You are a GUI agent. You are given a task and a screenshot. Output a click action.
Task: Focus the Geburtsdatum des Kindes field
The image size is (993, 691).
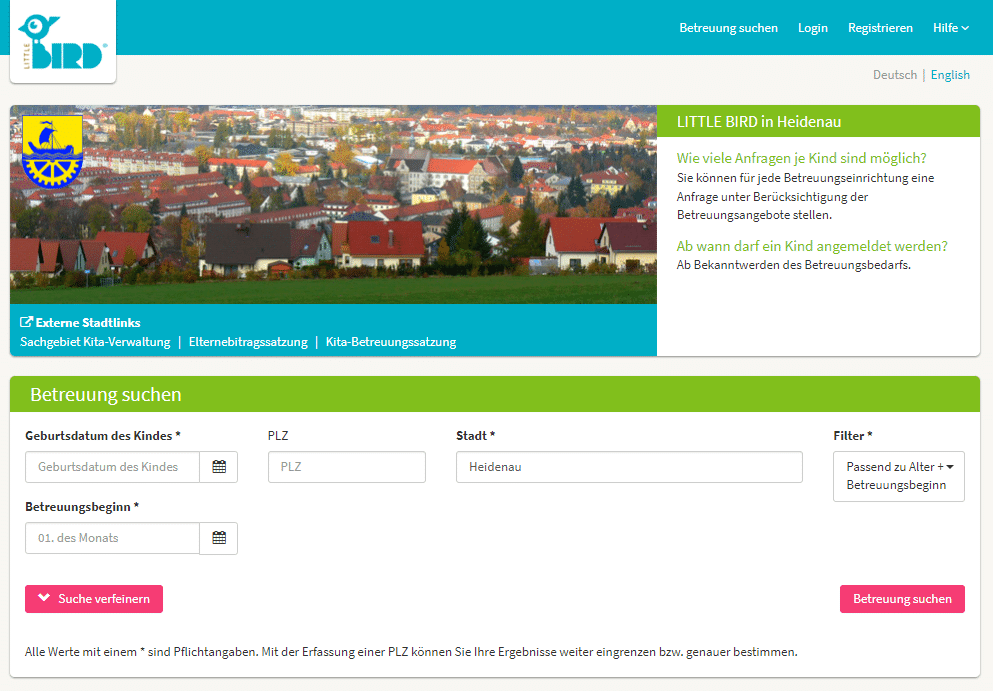(112, 467)
